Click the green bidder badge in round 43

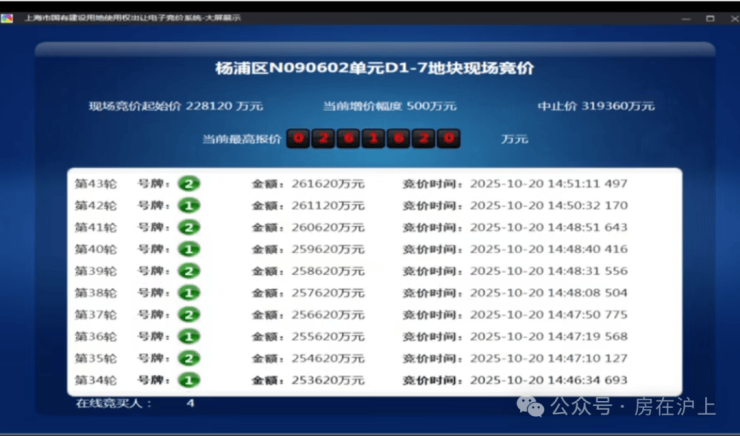click(x=189, y=184)
